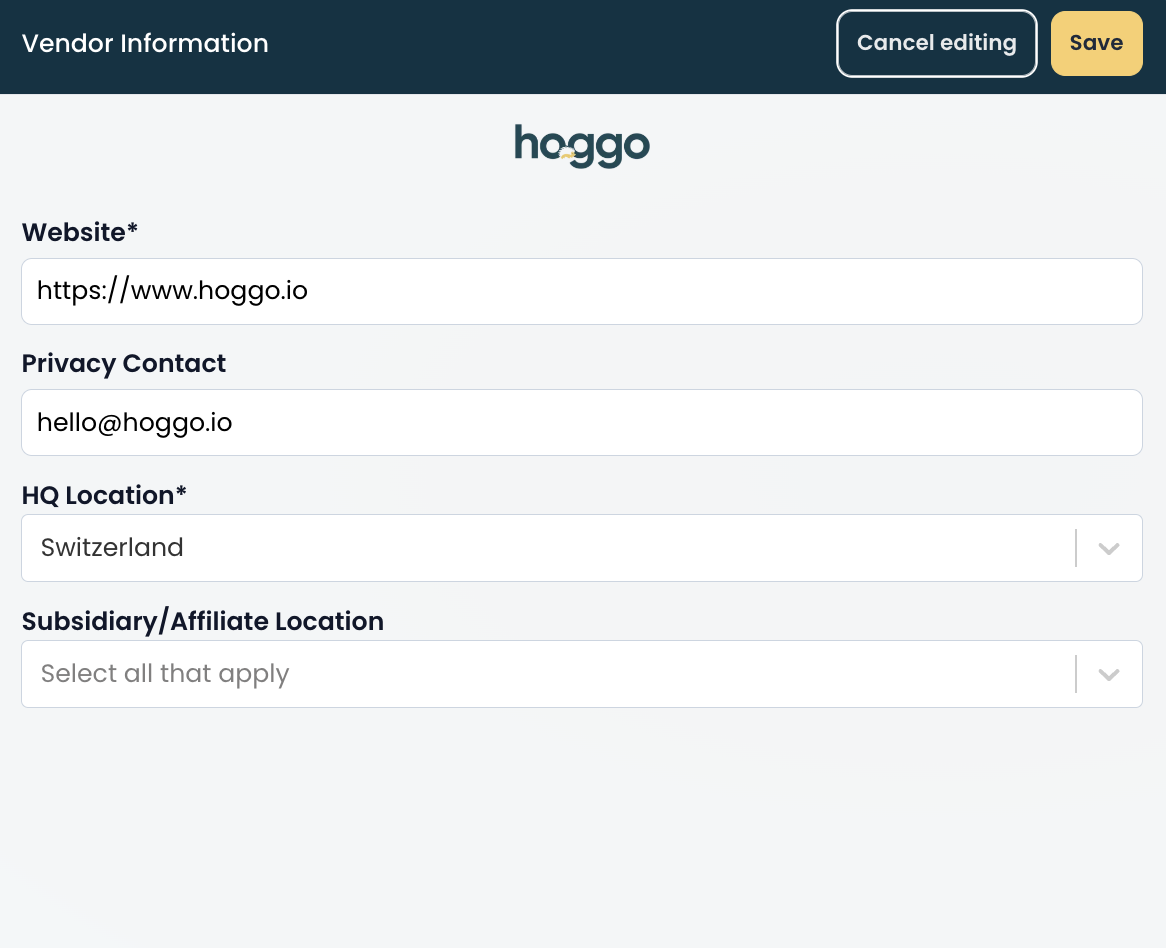Screen dimensions: 1166x948
Task: Click the Subsidiary/Affiliate Location label
Action: click(203, 621)
